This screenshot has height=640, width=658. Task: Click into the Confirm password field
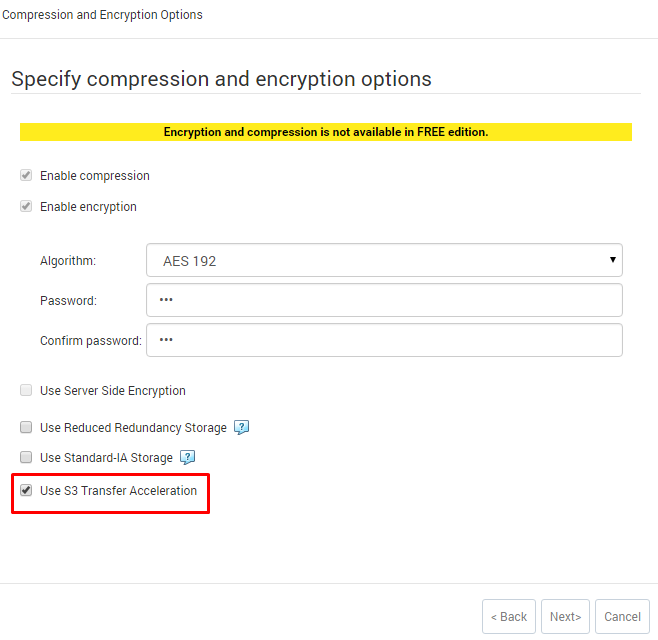pos(384,340)
